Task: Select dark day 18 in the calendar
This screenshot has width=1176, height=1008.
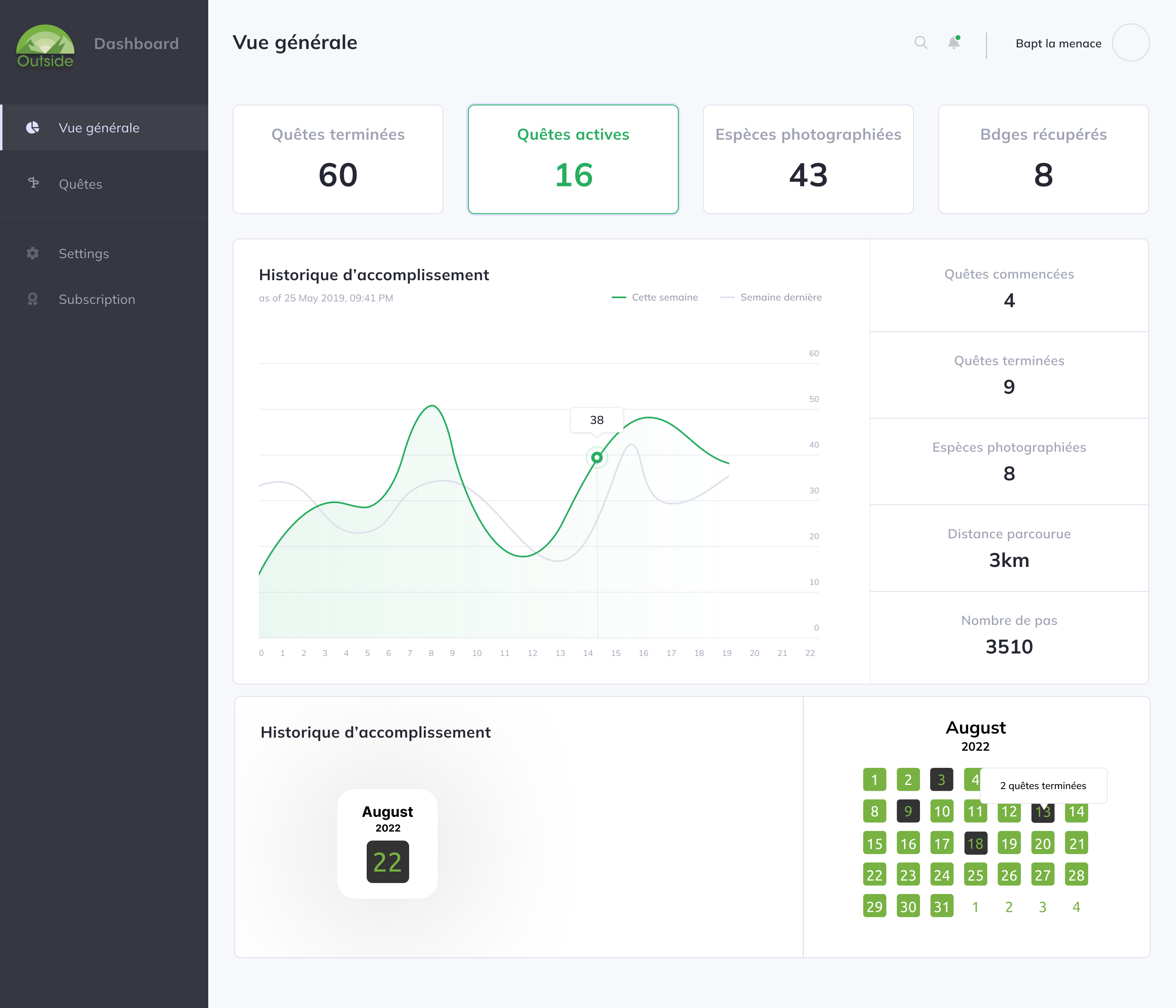Action: pyautogui.click(x=976, y=843)
